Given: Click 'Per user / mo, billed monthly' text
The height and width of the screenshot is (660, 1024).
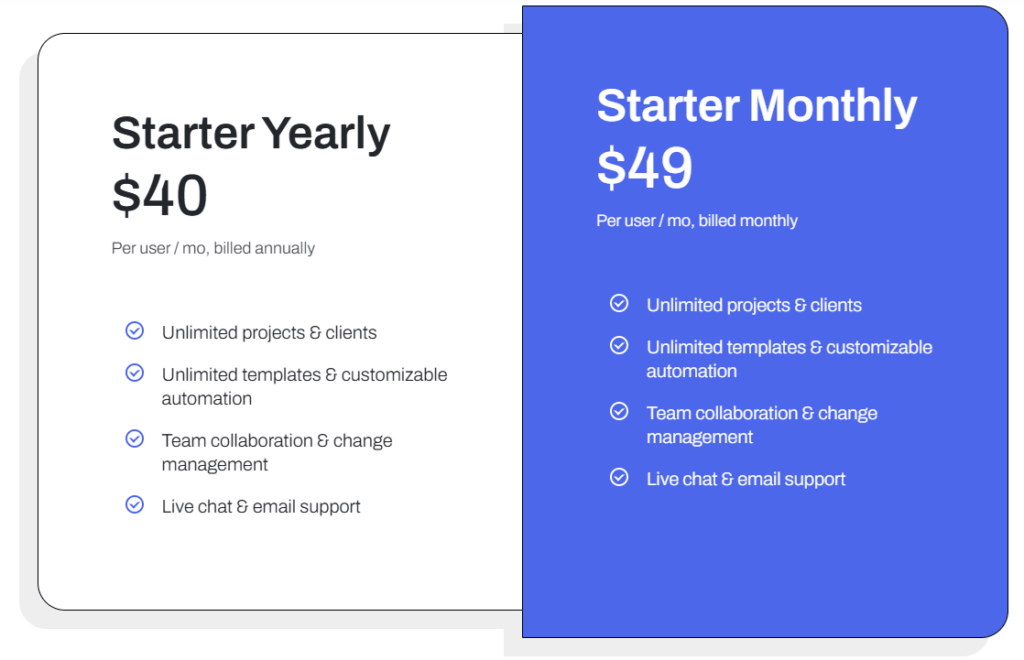Looking at the screenshot, I should click(697, 220).
